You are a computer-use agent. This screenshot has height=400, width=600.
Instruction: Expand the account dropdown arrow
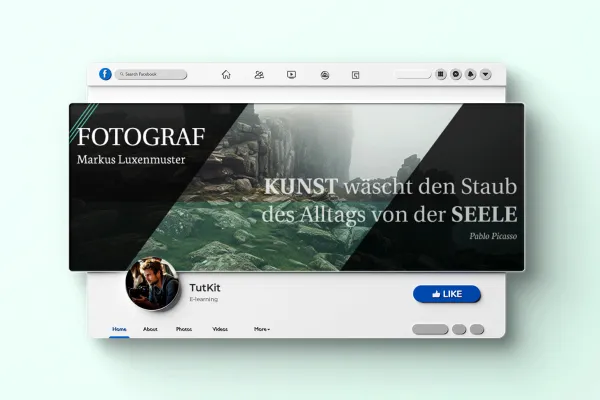coord(486,74)
